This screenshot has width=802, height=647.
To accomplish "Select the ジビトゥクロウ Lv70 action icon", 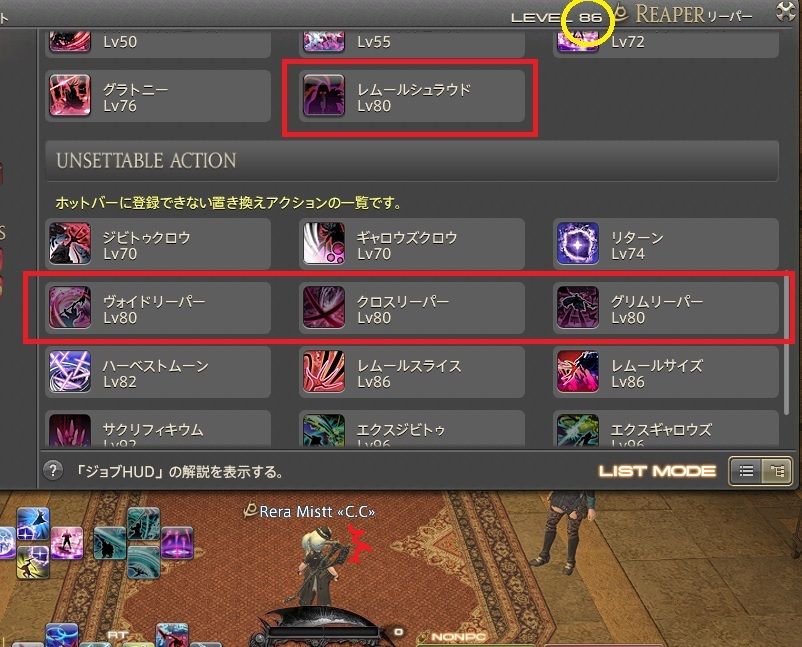I will (x=70, y=243).
